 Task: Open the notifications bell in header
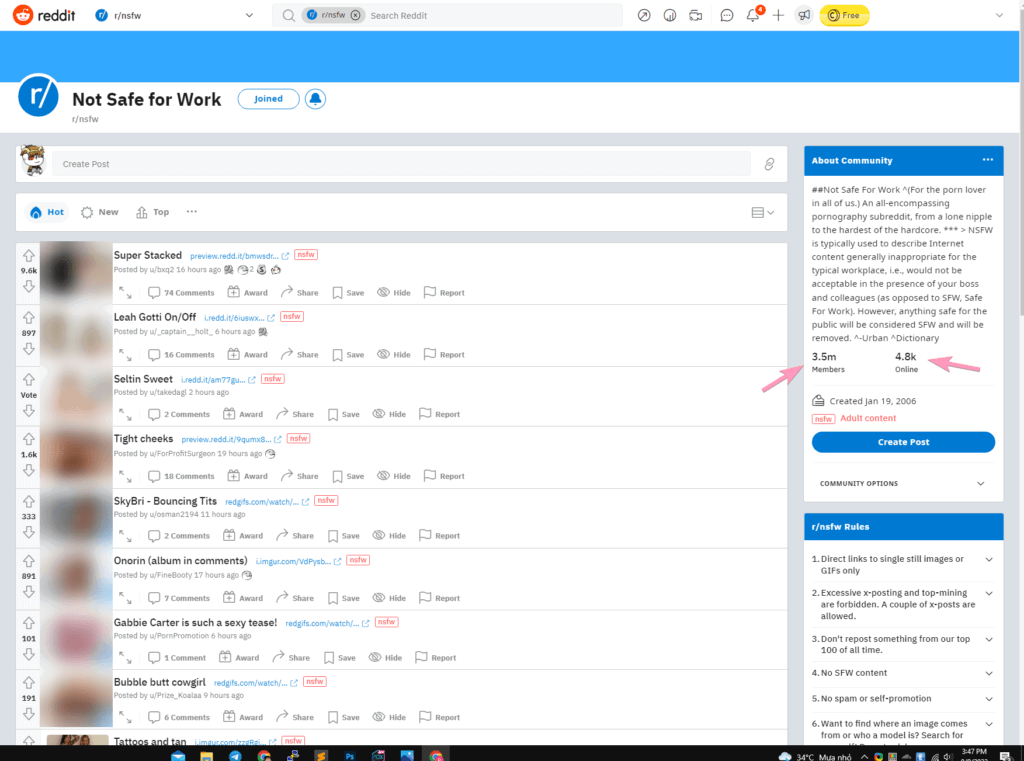[753, 15]
